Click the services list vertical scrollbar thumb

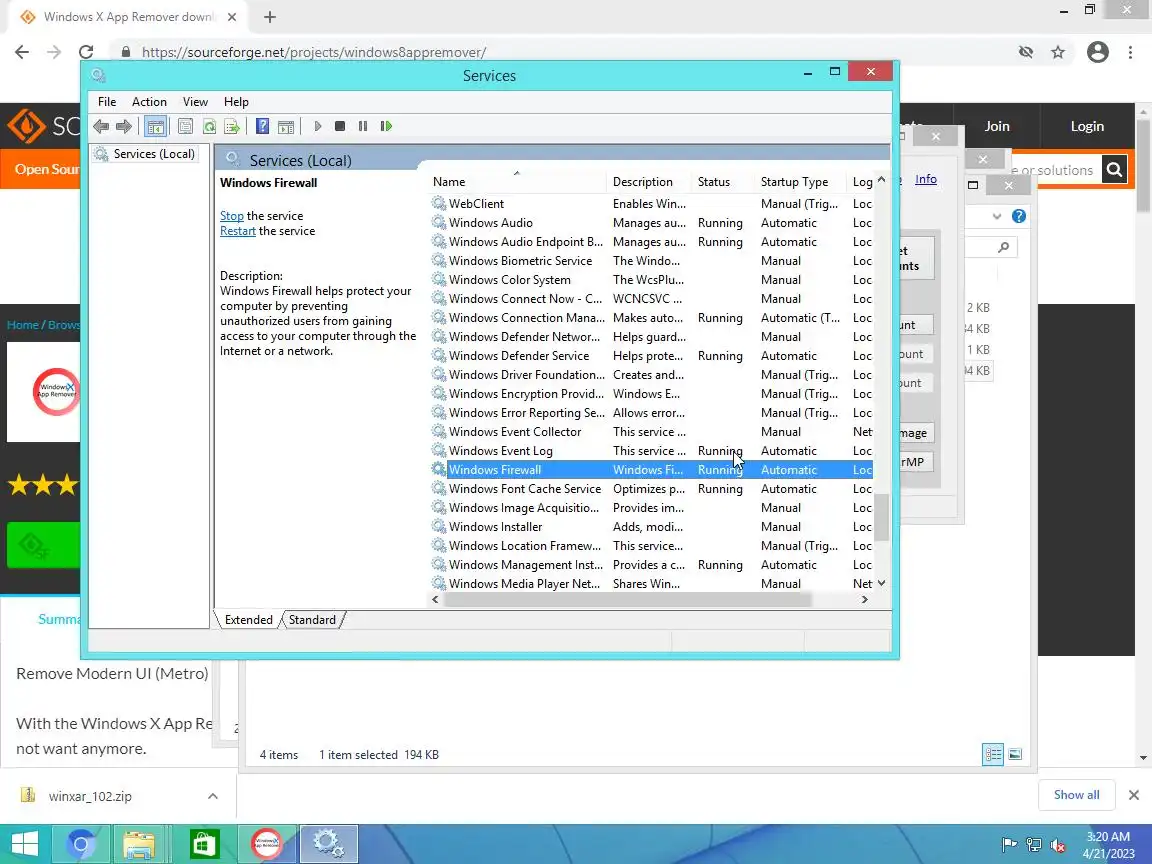[x=881, y=517]
